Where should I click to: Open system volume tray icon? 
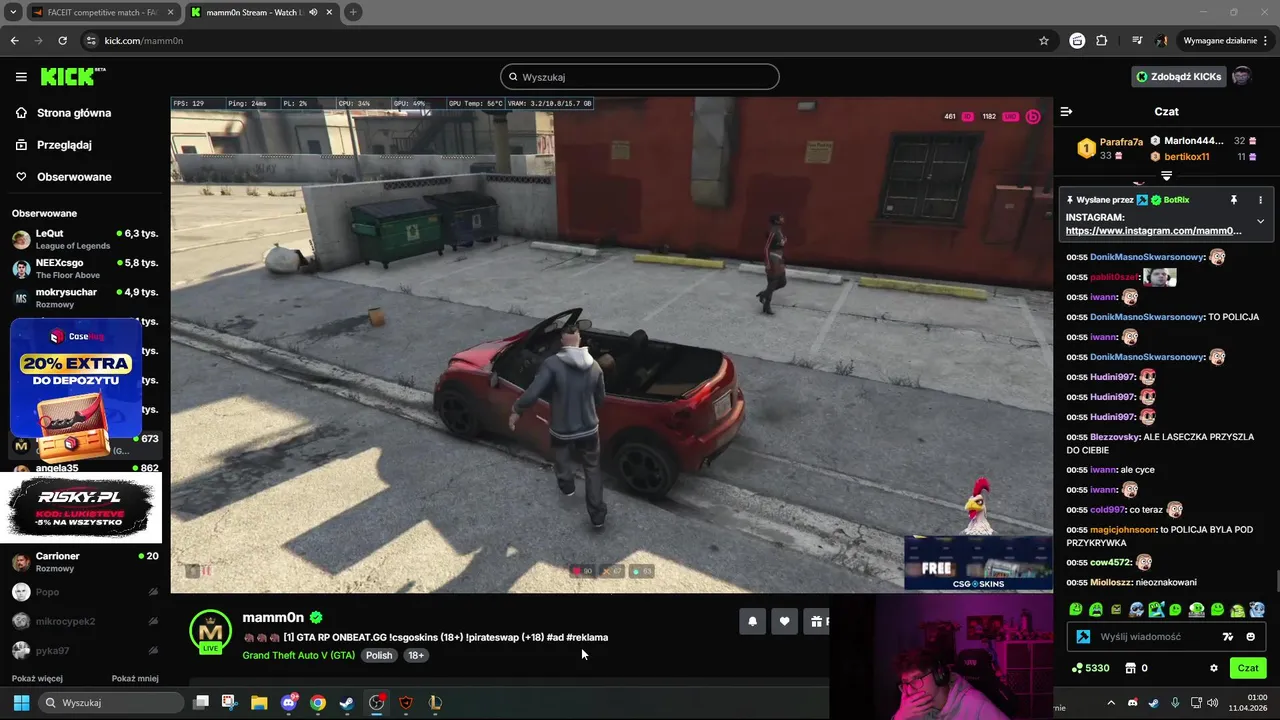coord(1213,702)
